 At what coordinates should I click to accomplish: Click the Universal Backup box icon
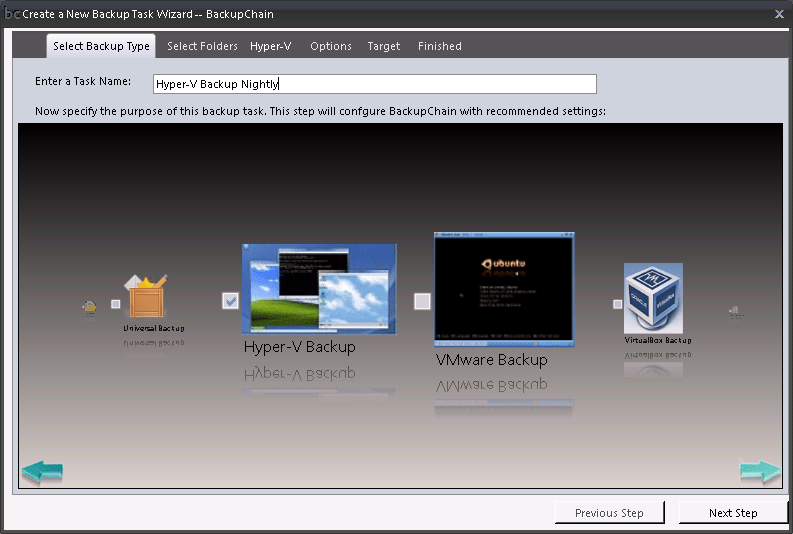pyautogui.click(x=146, y=296)
